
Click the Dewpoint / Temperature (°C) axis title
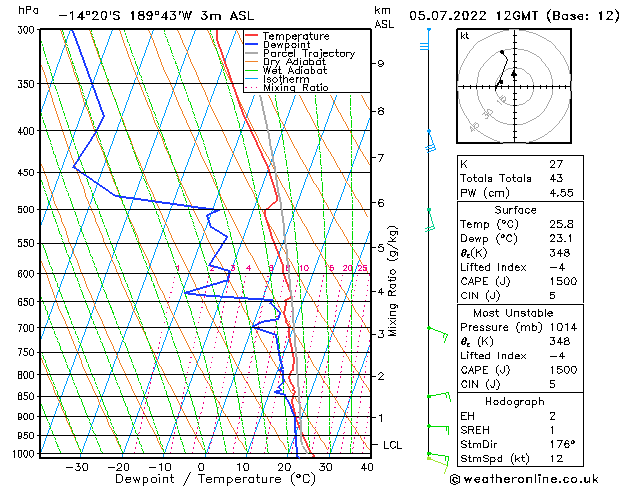[215, 479]
